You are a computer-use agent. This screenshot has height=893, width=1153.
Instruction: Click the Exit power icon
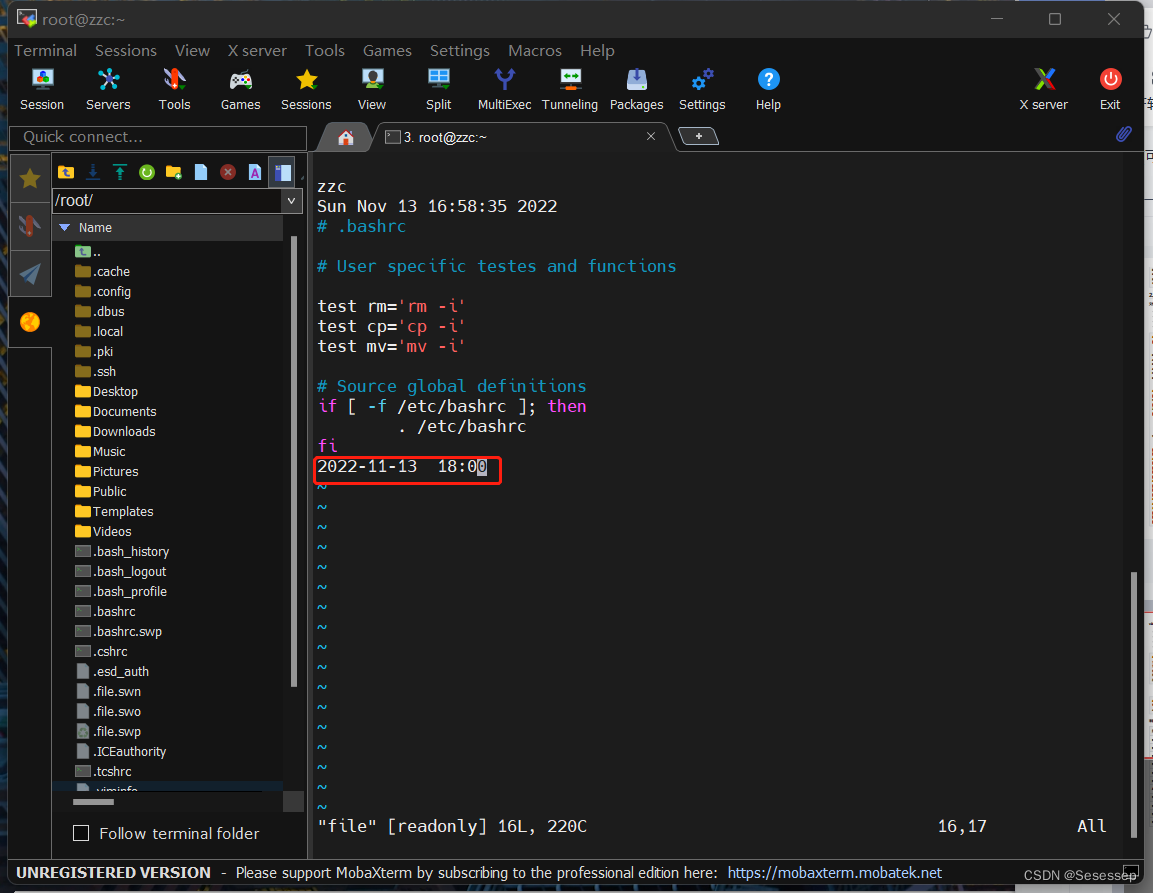click(x=1110, y=88)
